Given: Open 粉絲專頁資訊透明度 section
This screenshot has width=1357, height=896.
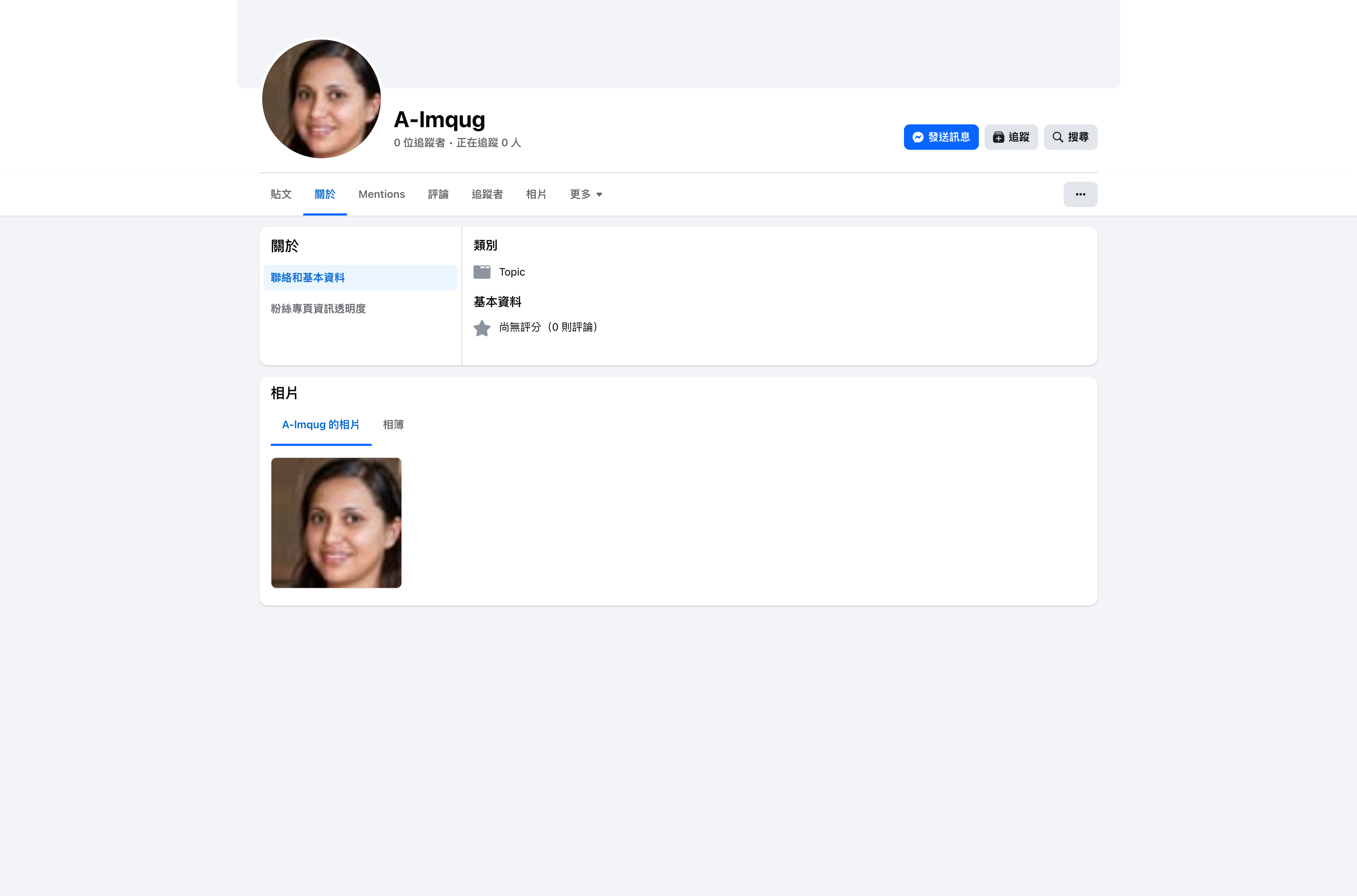Looking at the screenshot, I should 318,308.
